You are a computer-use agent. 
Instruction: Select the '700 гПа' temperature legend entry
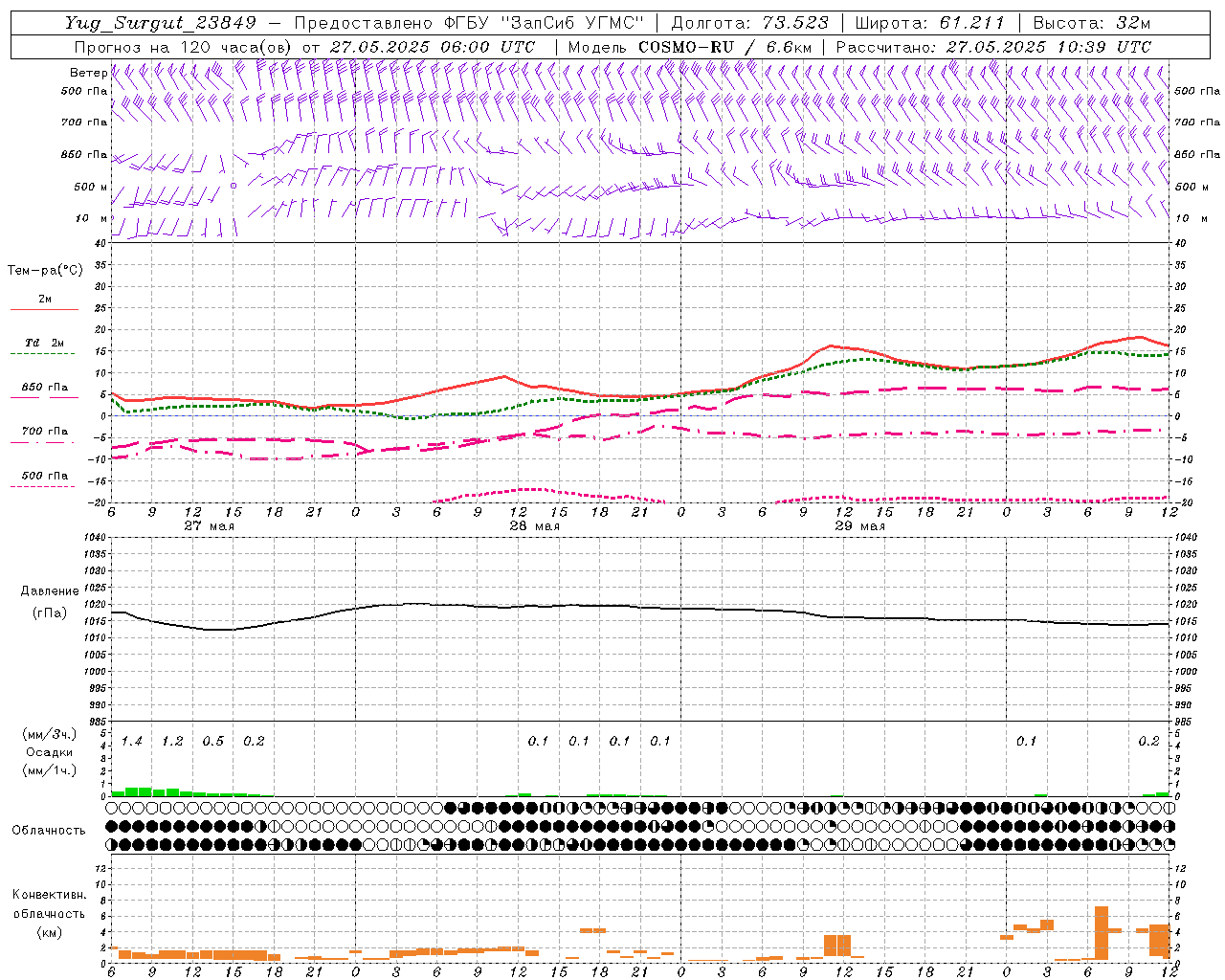point(45,432)
